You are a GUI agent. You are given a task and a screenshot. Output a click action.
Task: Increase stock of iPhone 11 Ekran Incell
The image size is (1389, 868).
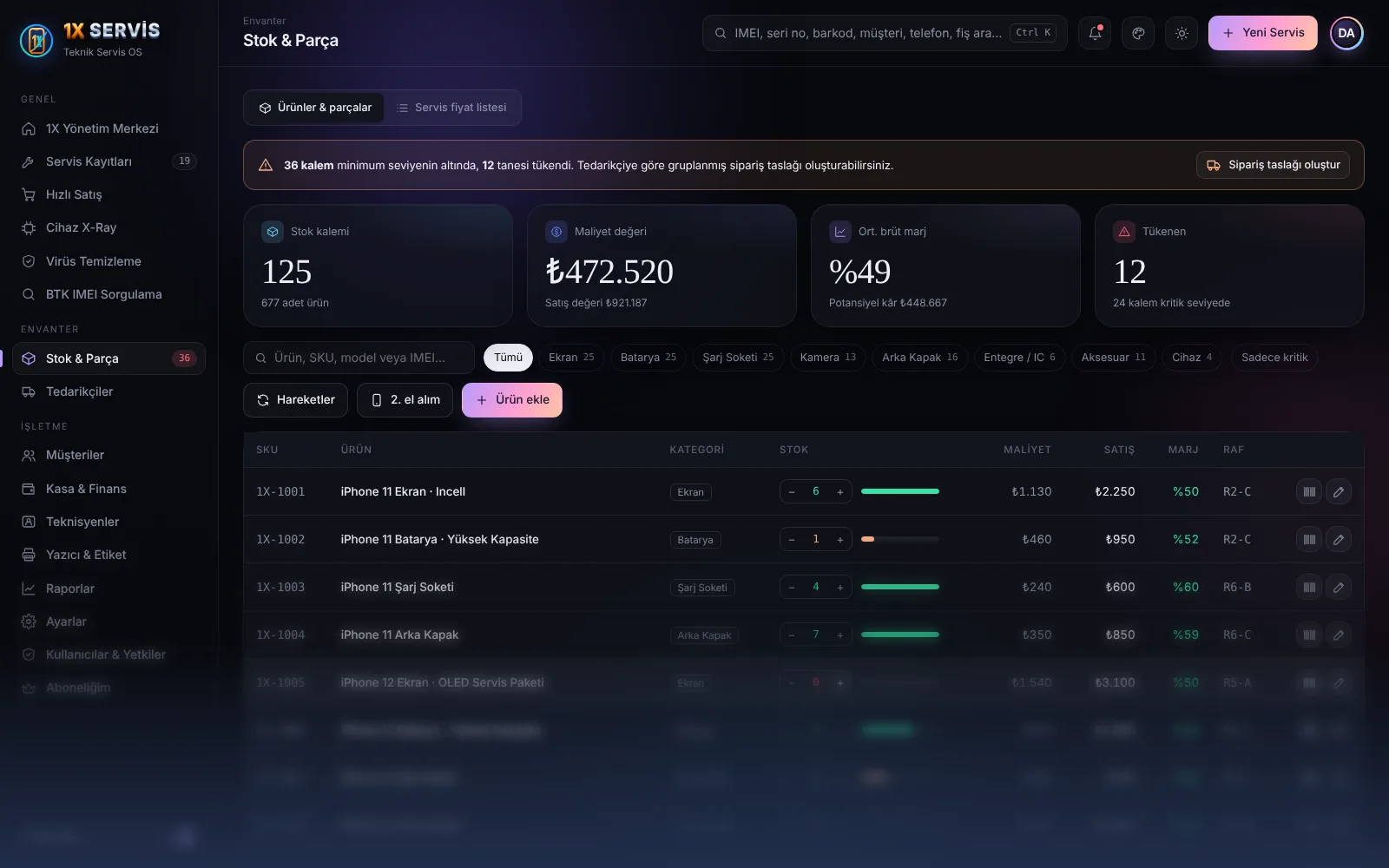[839, 491]
